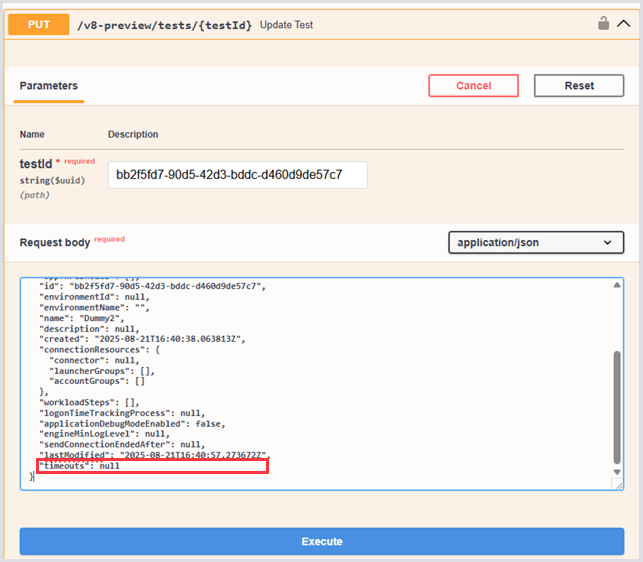Click the blue Execute button
643x562 pixels.
(321, 541)
